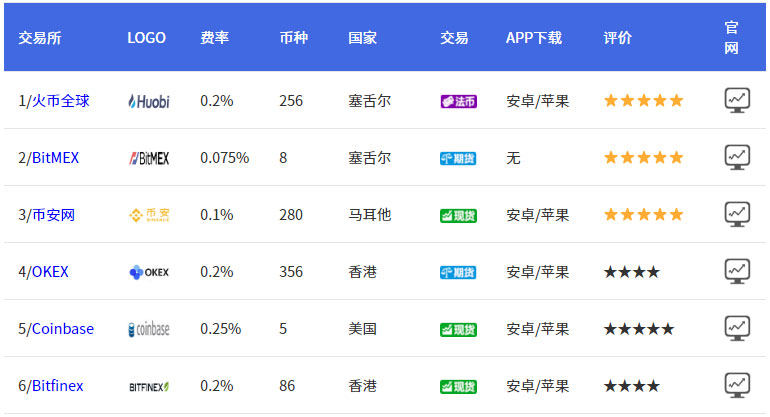Click the BitMEX logo image

click(149, 158)
